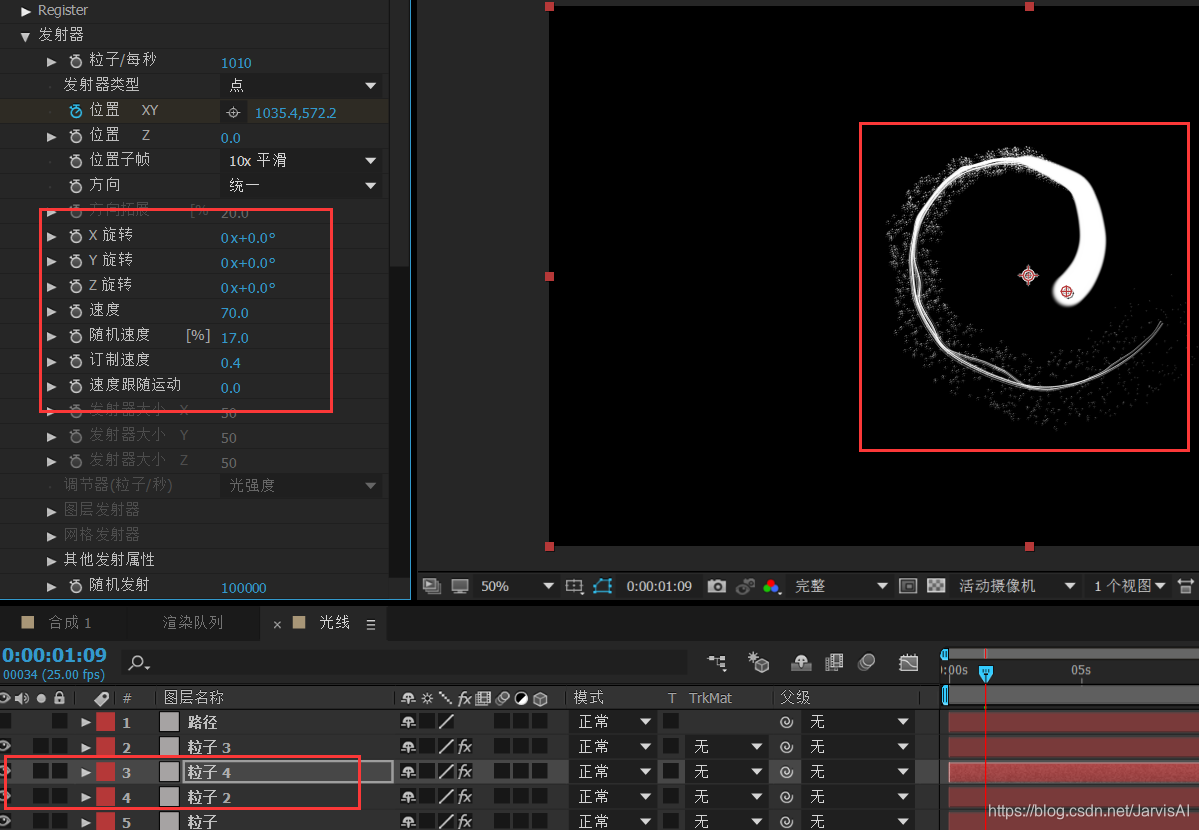The width and height of the screenshot is (1199, 830).
Task: Click the 粒子/每秒 value 1010
Action: pos(236,63)
